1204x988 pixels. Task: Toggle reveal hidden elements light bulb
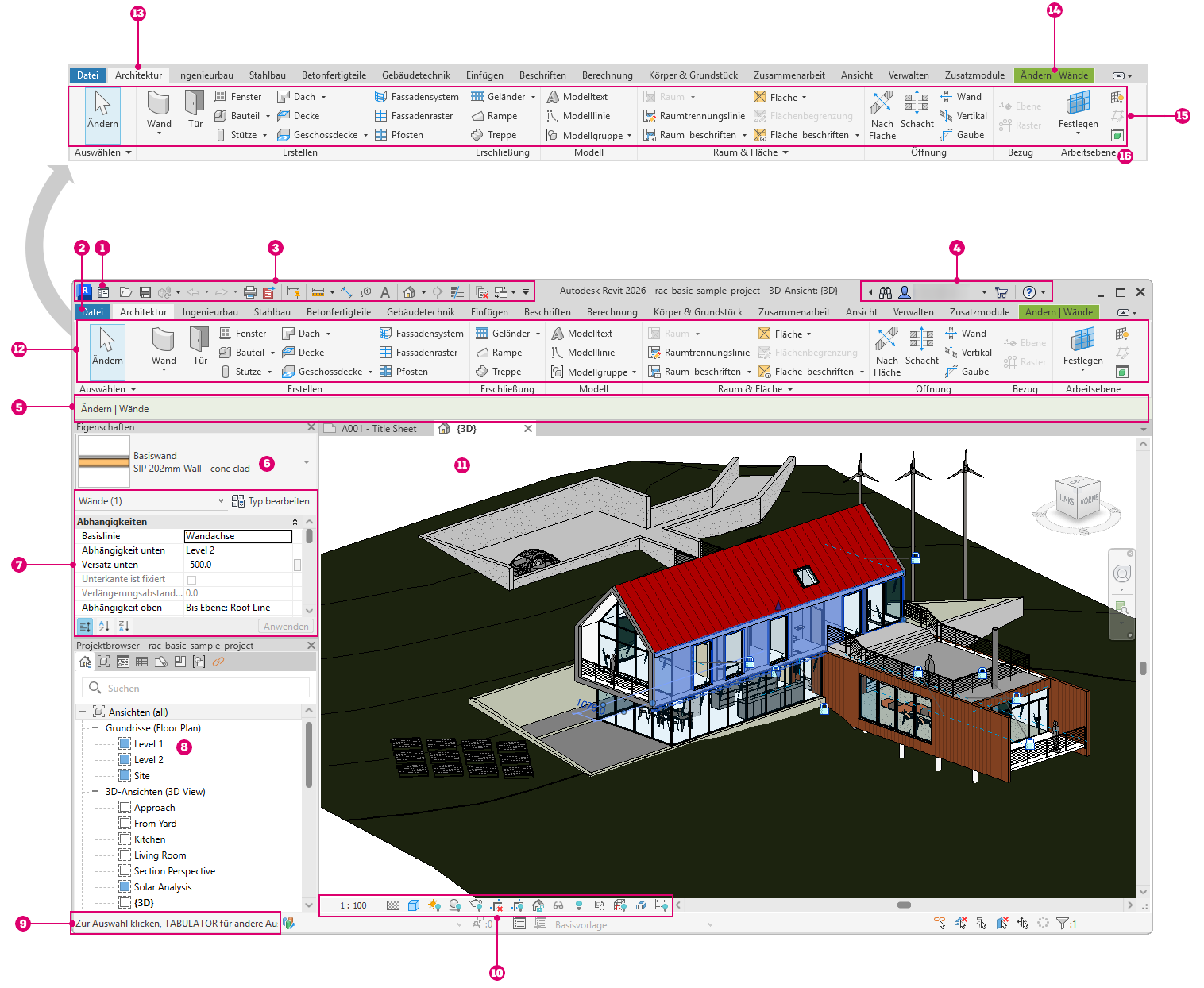click(x=579, y=905)
